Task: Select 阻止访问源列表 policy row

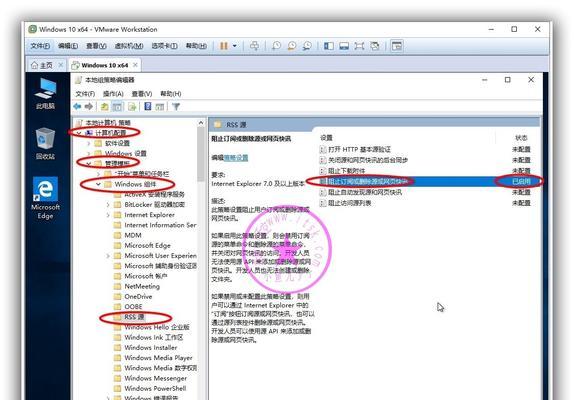Action: click(x=425, y=203)
